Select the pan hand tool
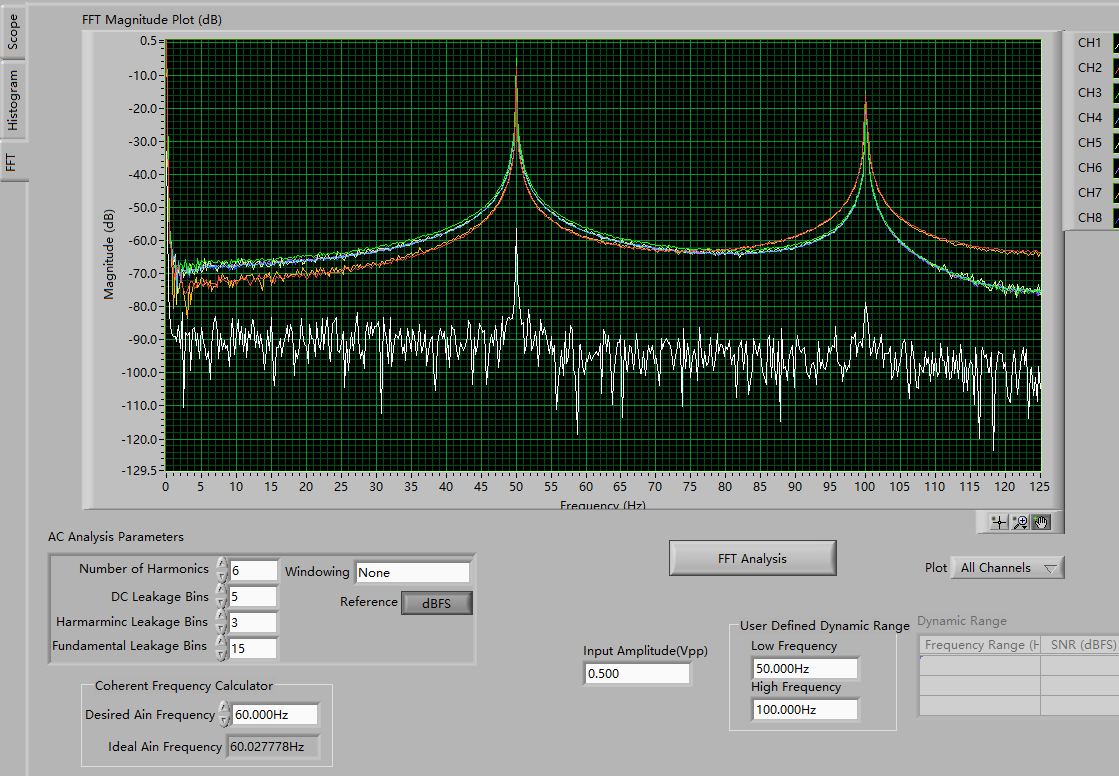The width and height of the screenshot is (1119, 776). click(1041, 522)
